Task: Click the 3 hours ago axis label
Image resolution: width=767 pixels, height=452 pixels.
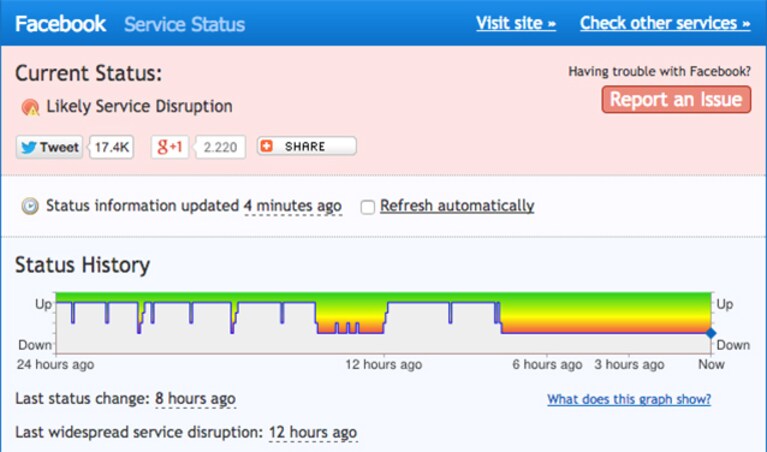Action: pyautogui.click(x=629, y=364)
